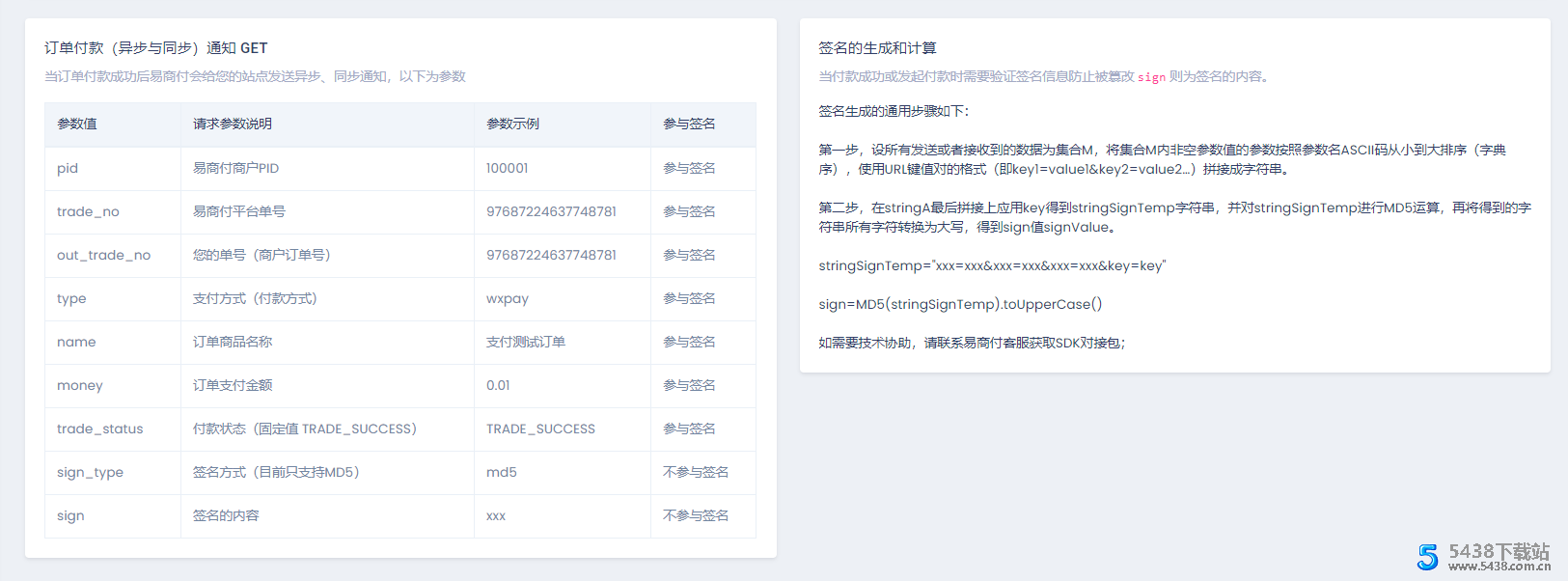The width and height of the screenshot is (1568, 581).
Task: Select the stringSignTemp formula line
Action: point(992,265)
